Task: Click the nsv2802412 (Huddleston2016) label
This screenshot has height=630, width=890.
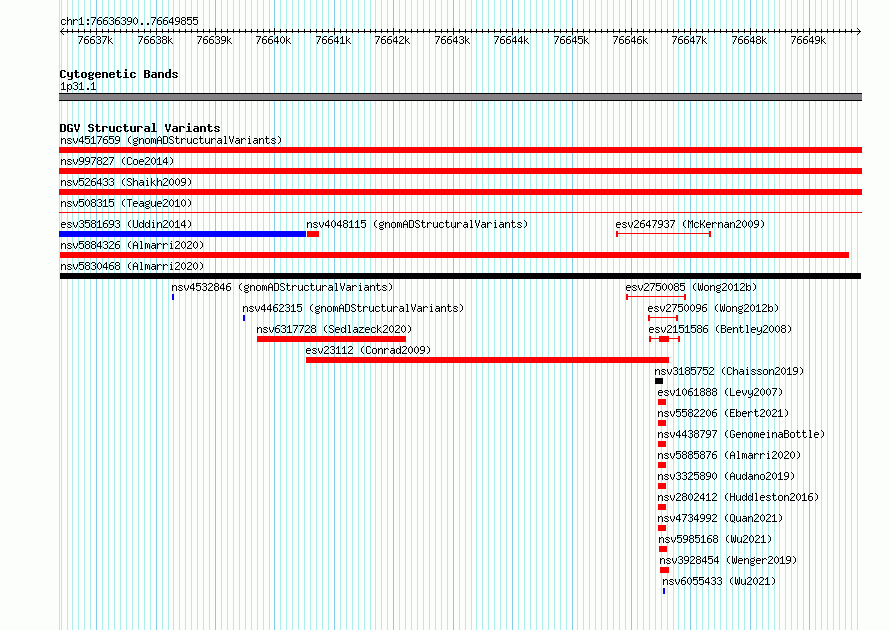Action: tap(738, 497)
